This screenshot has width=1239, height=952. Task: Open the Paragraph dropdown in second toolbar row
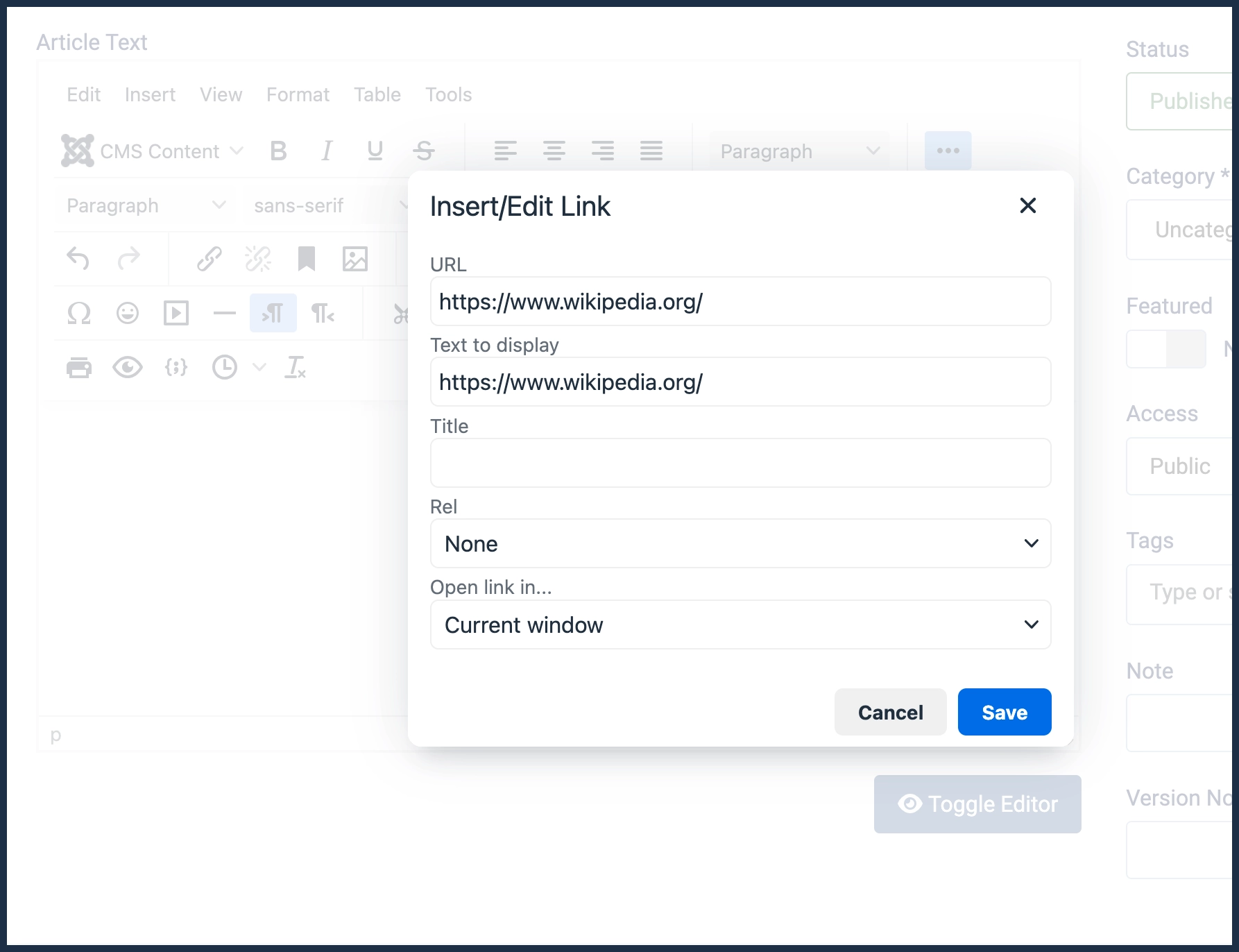[145, 205]
